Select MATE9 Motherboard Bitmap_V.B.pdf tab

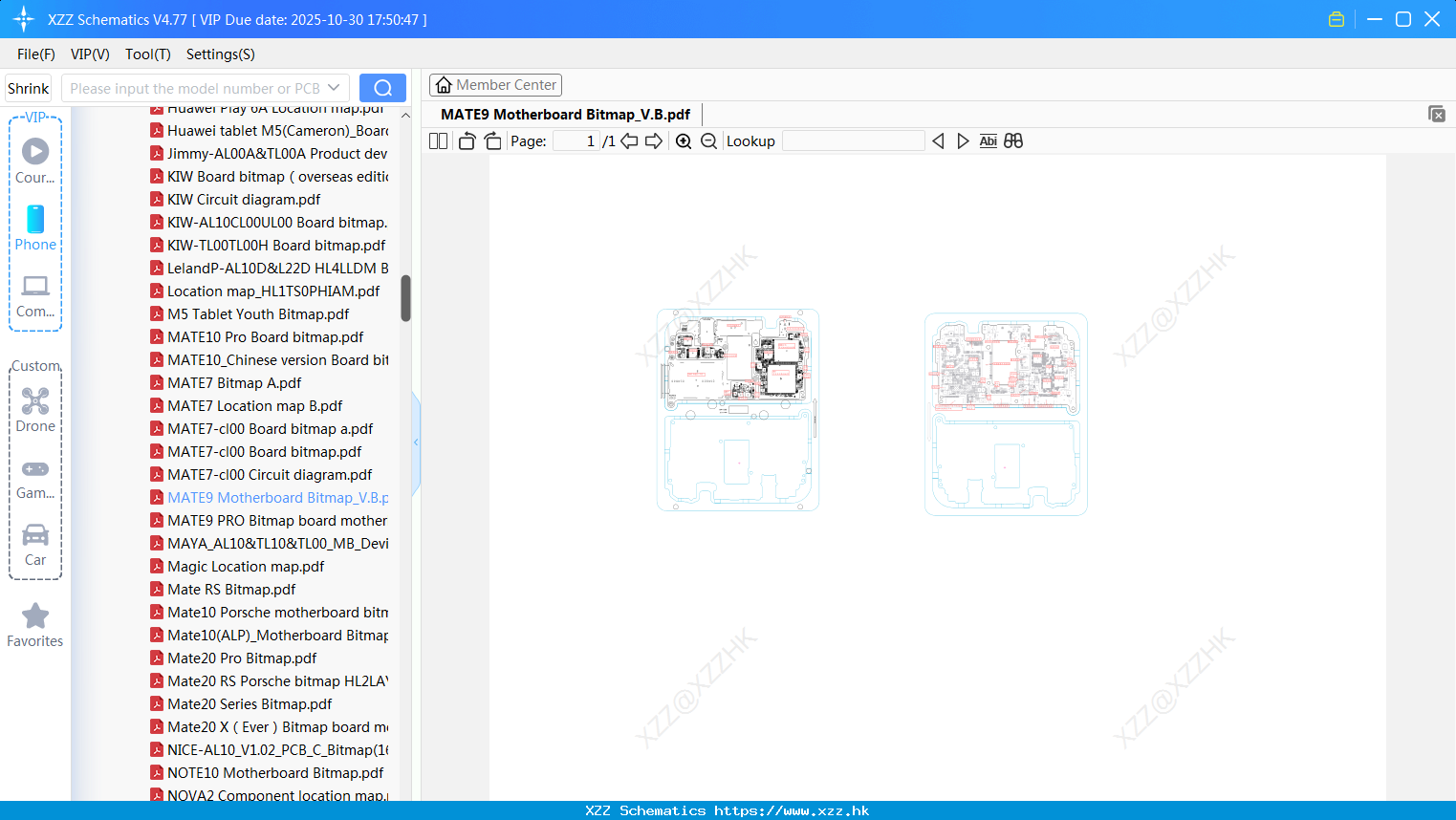coord(565,115)
